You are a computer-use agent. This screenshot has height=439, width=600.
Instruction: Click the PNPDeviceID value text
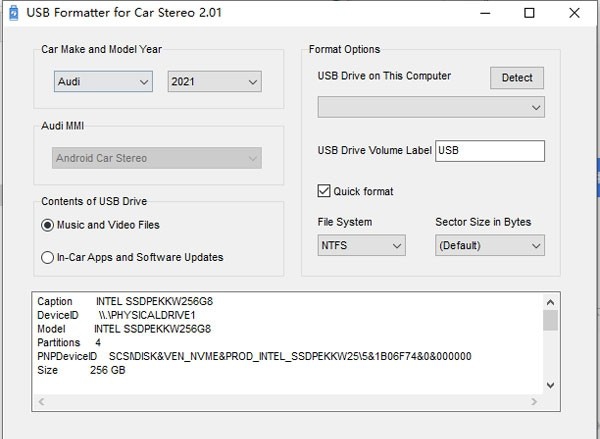(290, 356)
